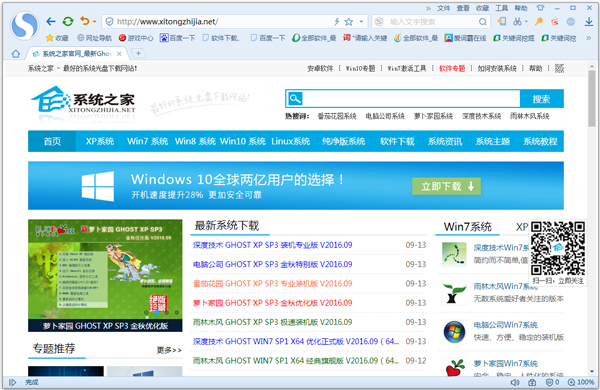Click the site search input field

[412, 99]
